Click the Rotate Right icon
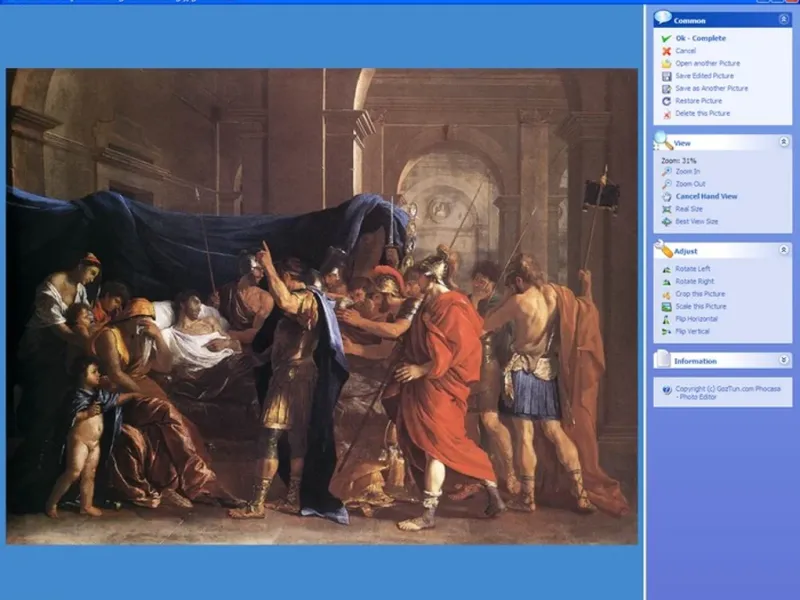Image resolution: width=800 pixels, height=600 pixels. point(666,282)
